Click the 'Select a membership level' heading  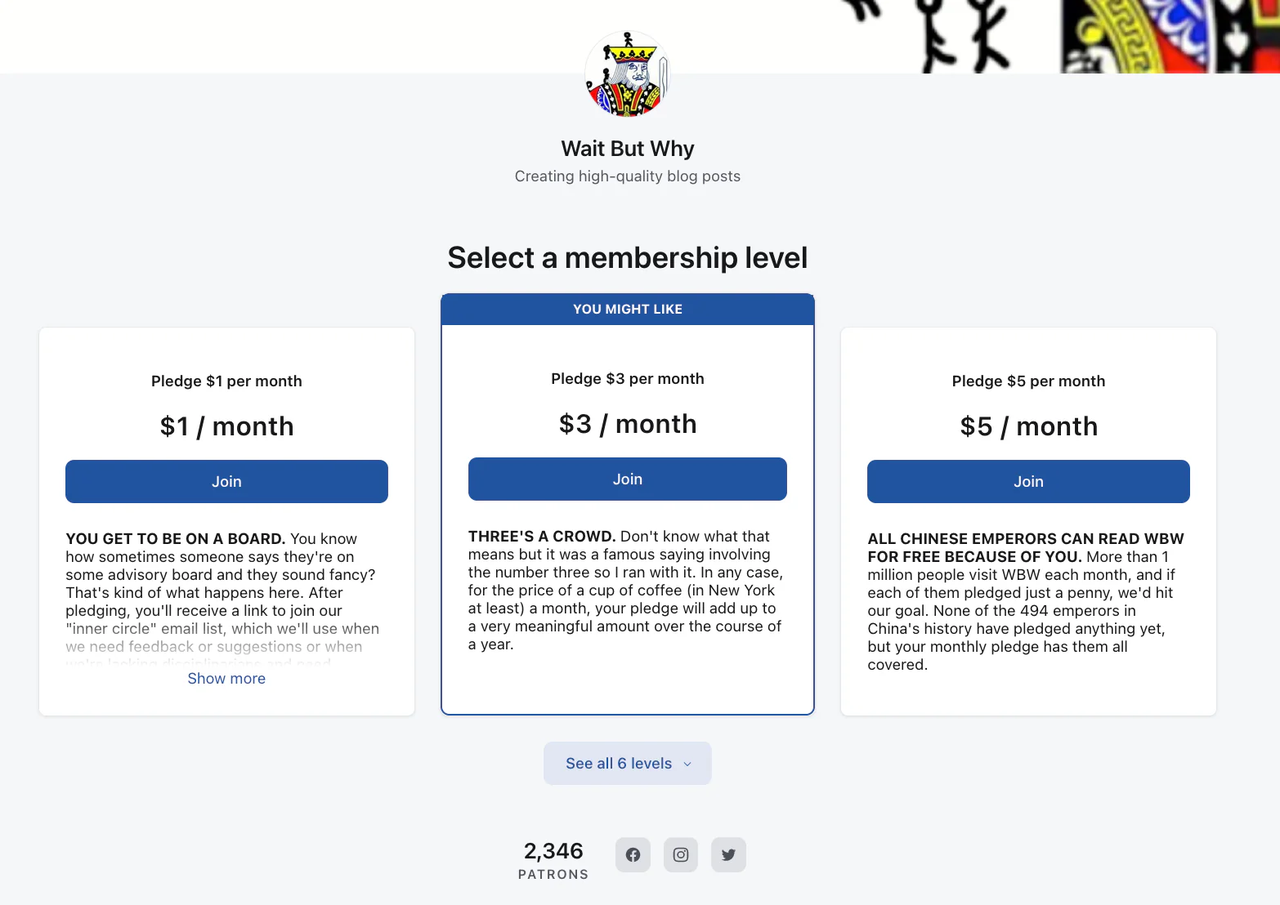point(627,257)
